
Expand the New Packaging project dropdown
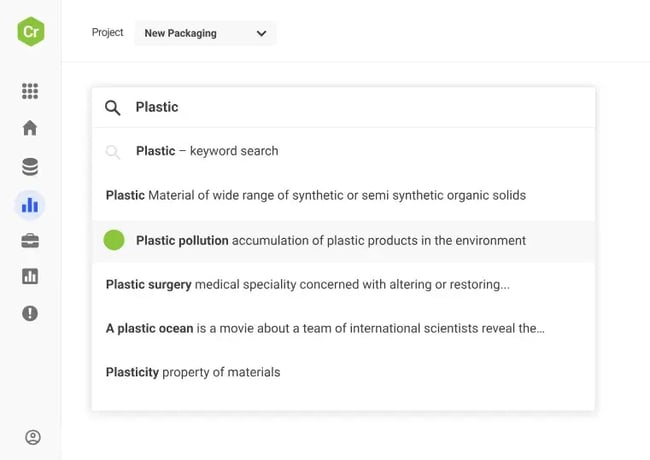tap(204, 33)
